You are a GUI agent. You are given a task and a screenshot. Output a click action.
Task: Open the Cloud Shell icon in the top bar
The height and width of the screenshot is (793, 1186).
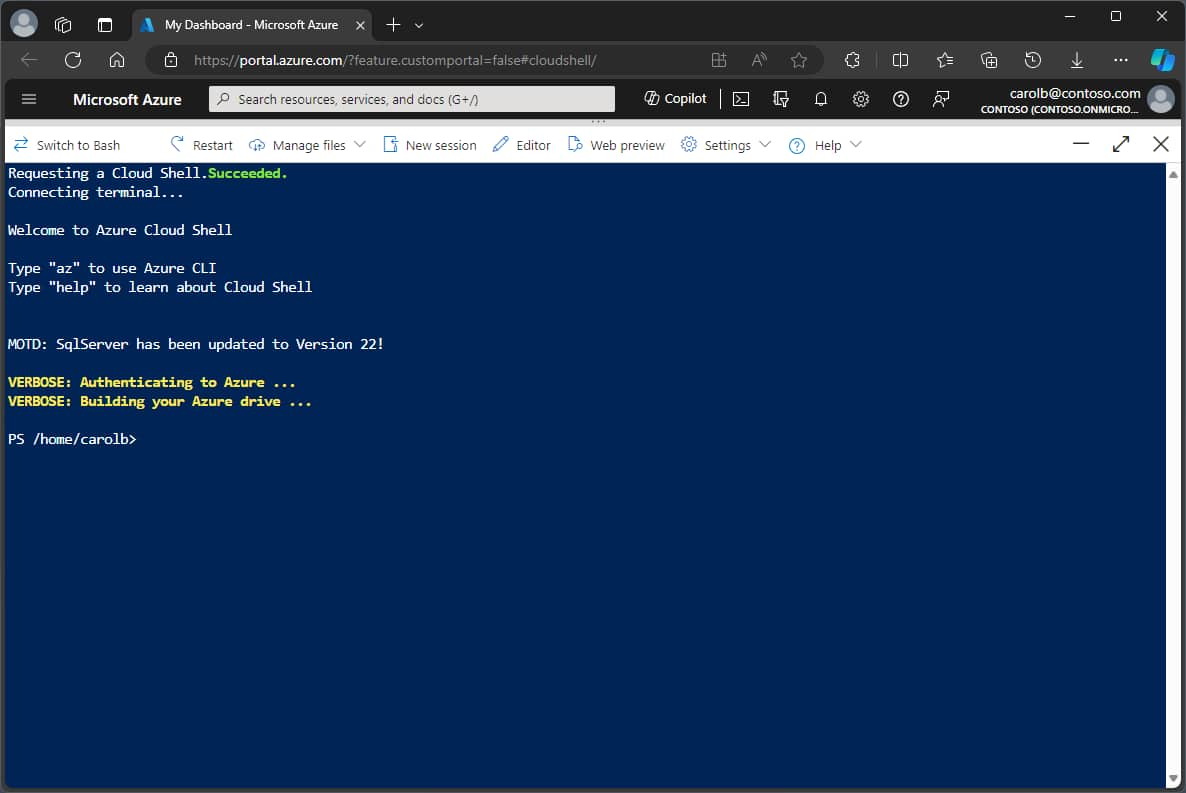pyautogui.click(x=741, y=99)
